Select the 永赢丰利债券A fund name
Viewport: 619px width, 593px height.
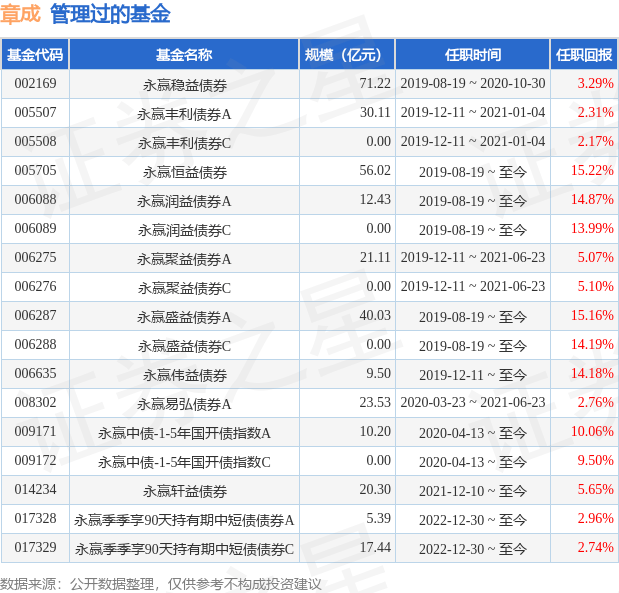tap(184, 113)
